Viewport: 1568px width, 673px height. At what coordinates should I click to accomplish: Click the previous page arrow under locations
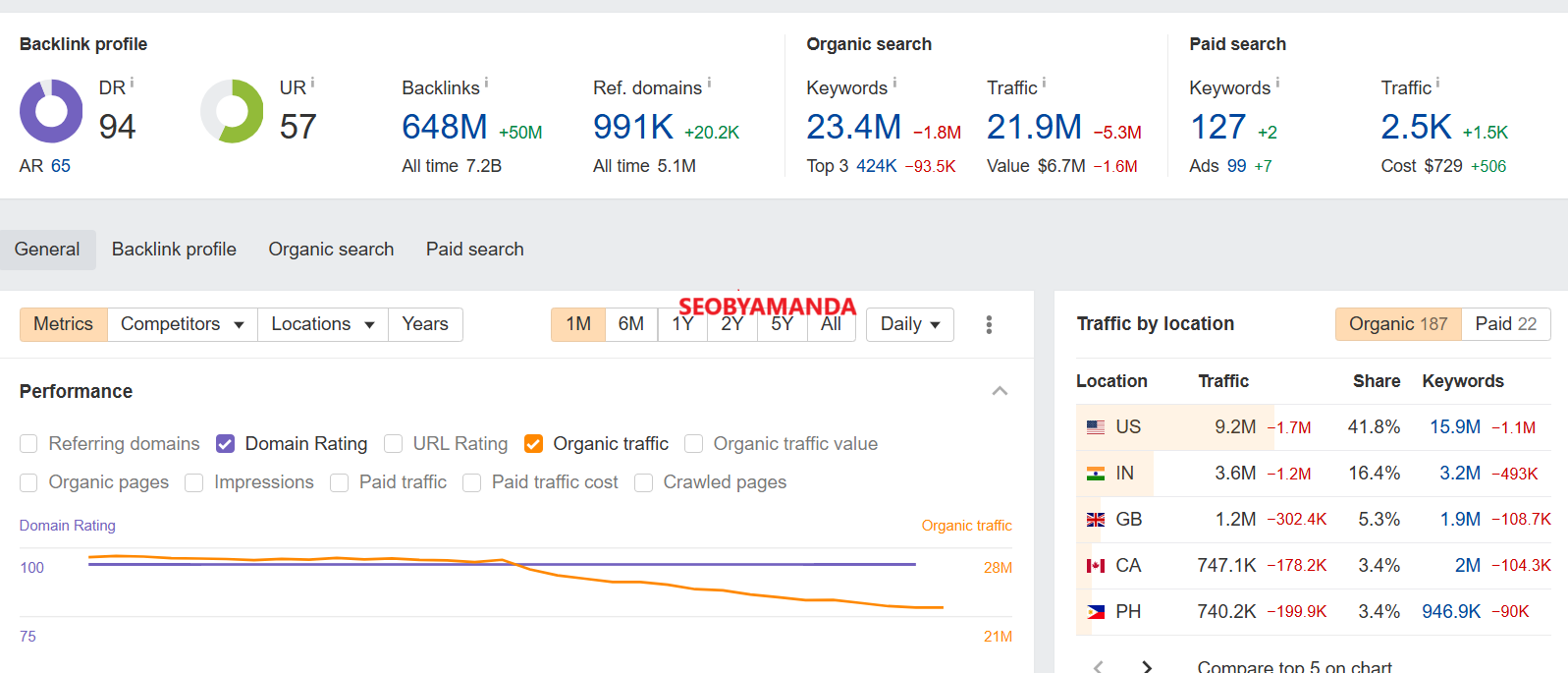(x=1099, y=666)
